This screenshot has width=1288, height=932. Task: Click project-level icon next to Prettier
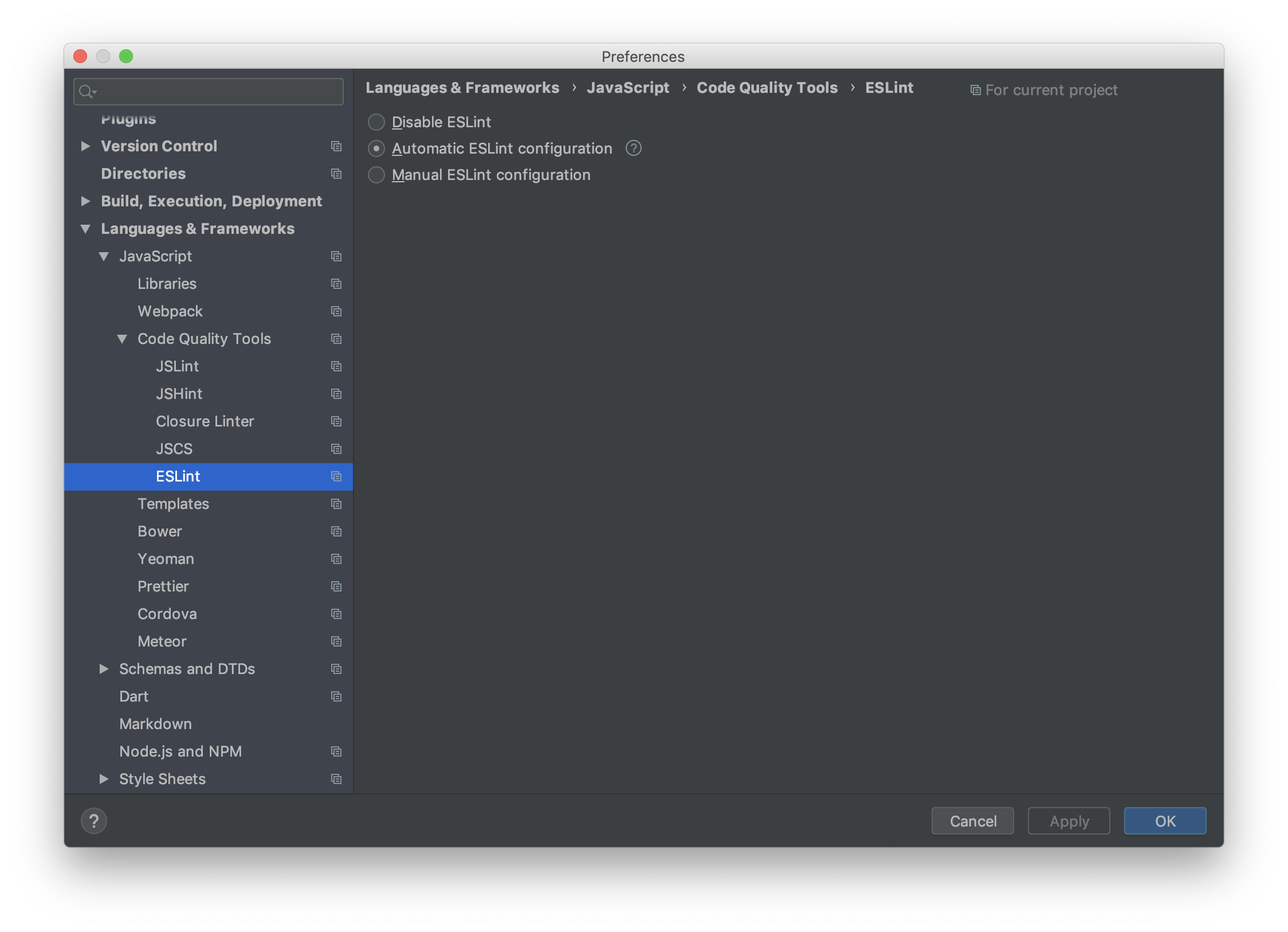click(336, 586)
